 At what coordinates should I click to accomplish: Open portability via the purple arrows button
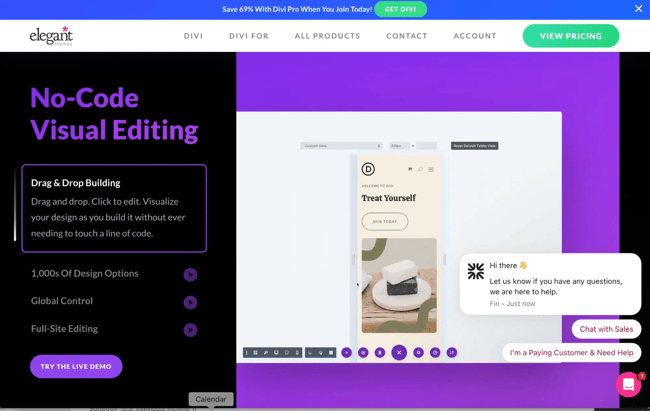click(452, 353)
